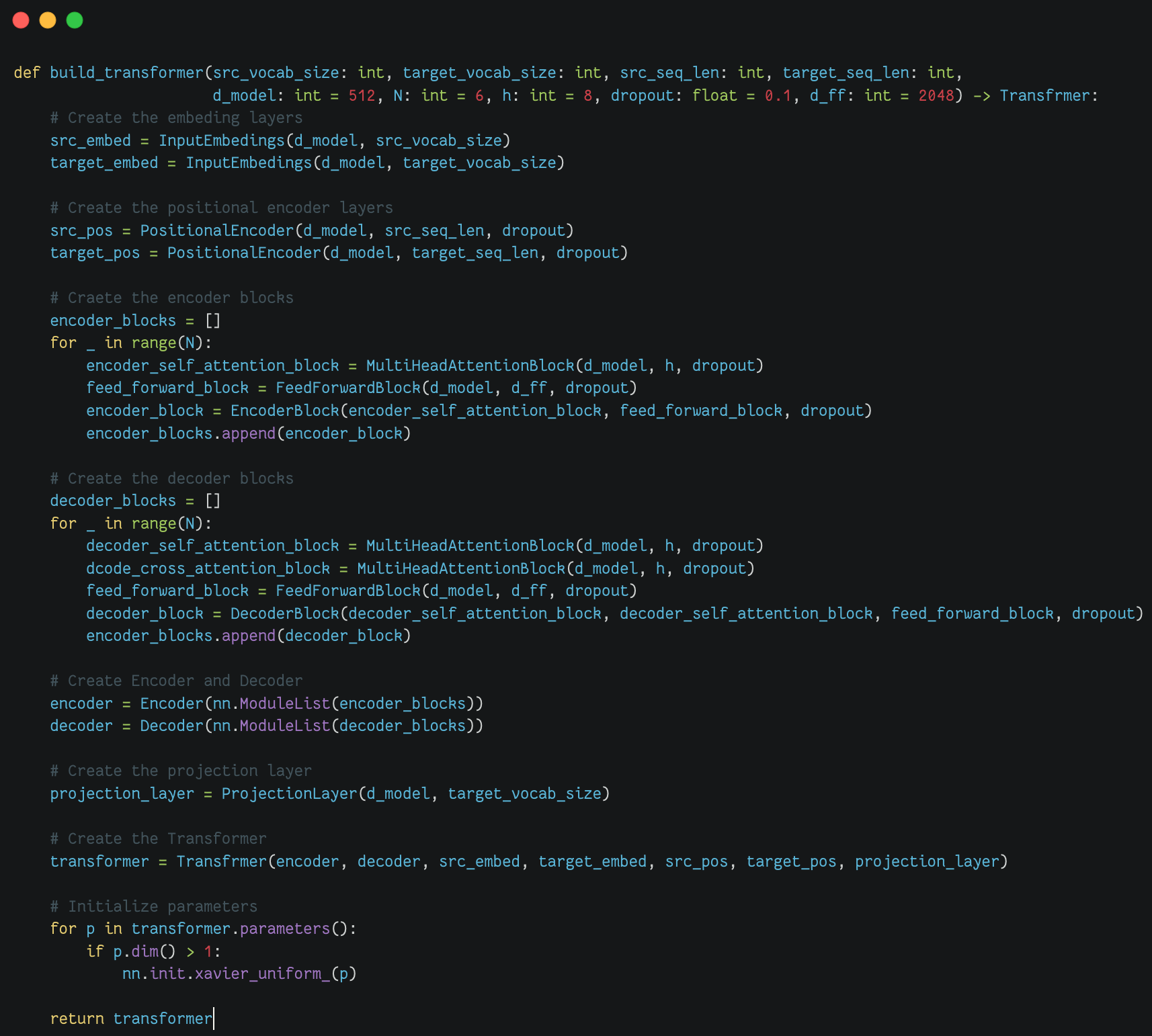The width and height of the screenshot is (1152, 1036).
Task: Click the 'Create Encoder and Decoder' comment
Action: coord(176,681)
